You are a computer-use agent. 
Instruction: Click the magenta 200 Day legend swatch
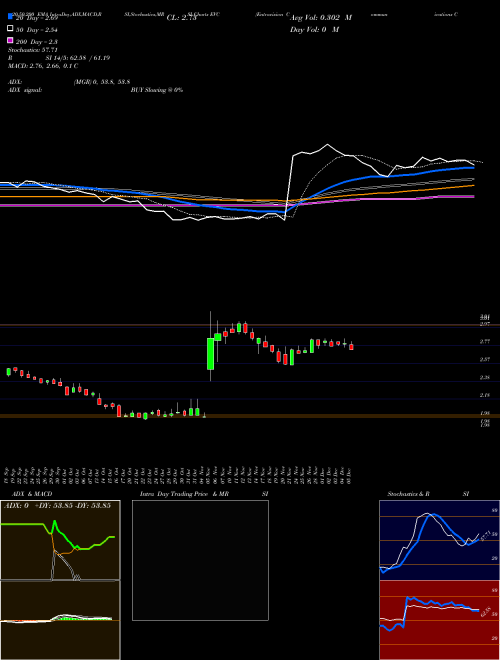10,40
